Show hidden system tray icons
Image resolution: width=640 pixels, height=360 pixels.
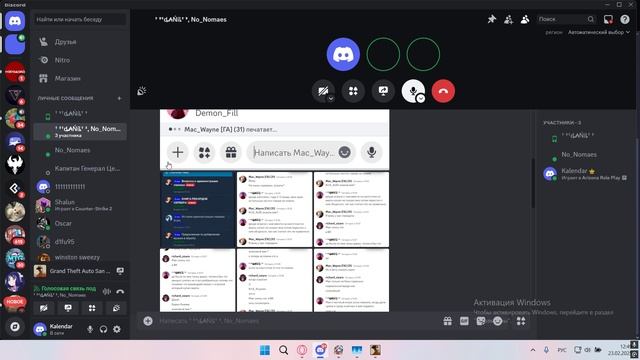pyautogui.click(x=533, y=350)
